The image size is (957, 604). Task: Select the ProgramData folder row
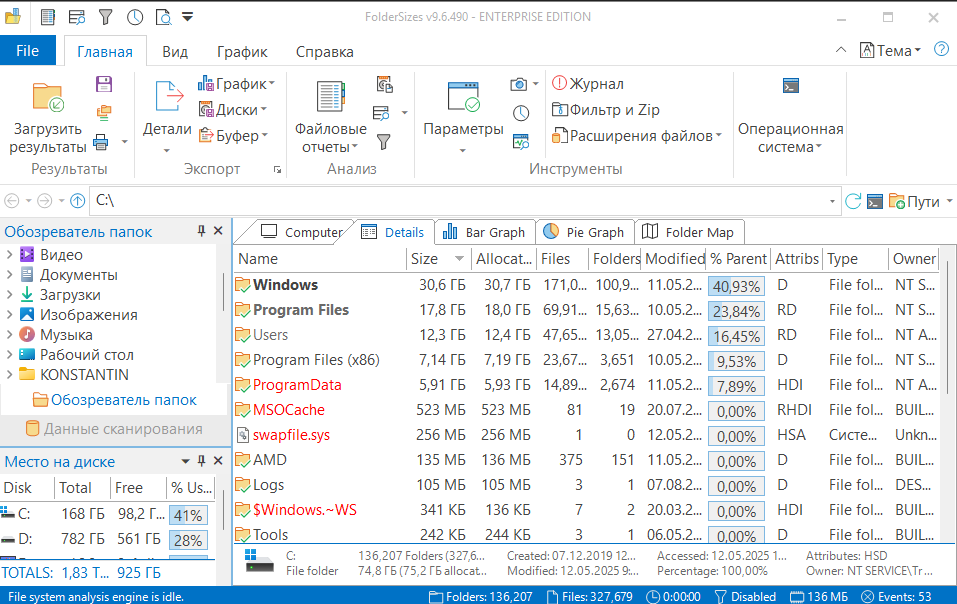585,385
